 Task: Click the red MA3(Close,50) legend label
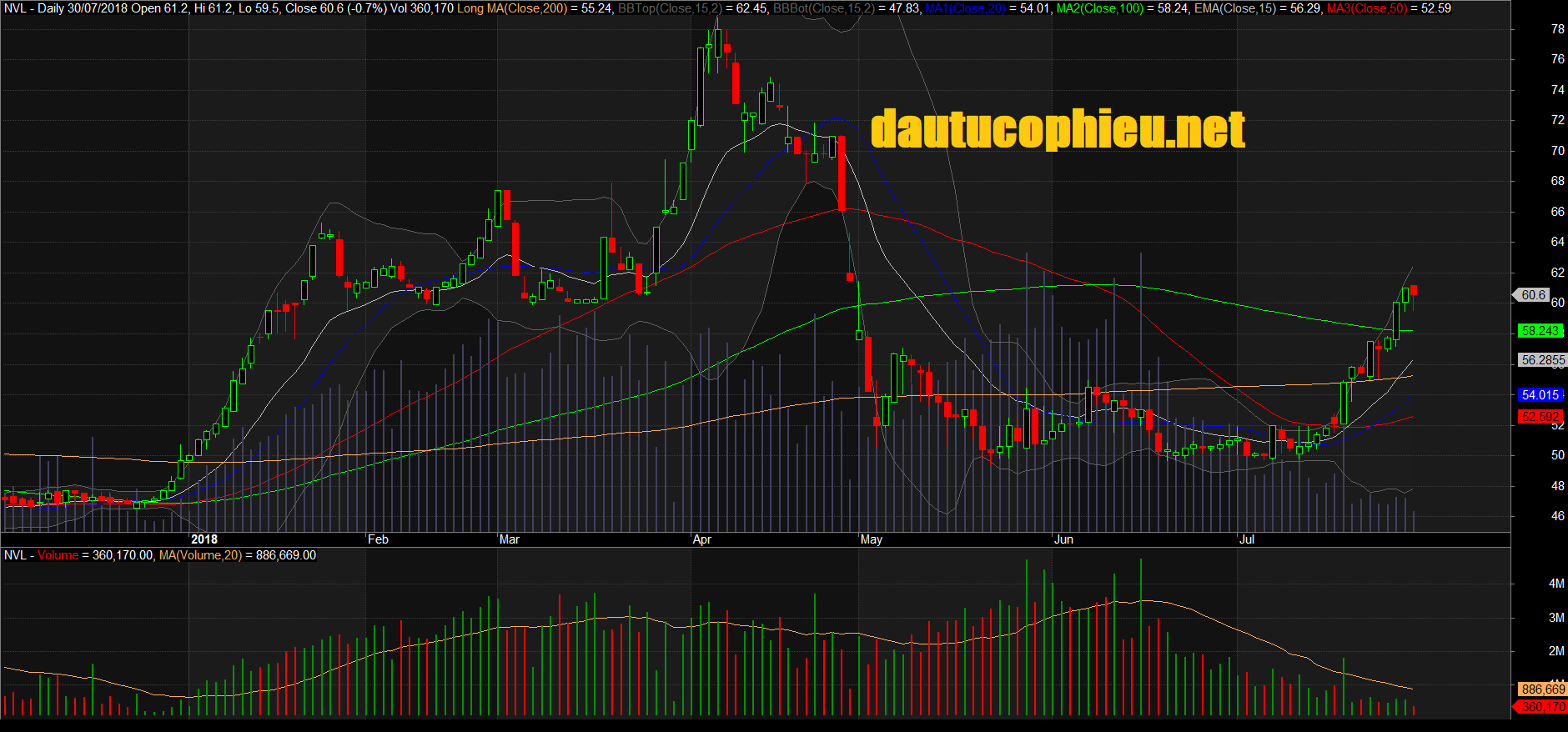[1366, 8]
